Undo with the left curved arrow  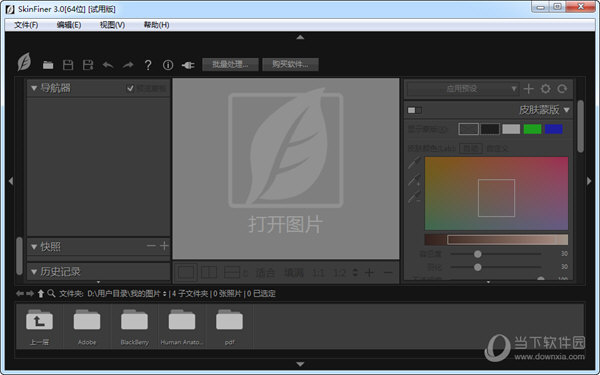coord(108,65)
